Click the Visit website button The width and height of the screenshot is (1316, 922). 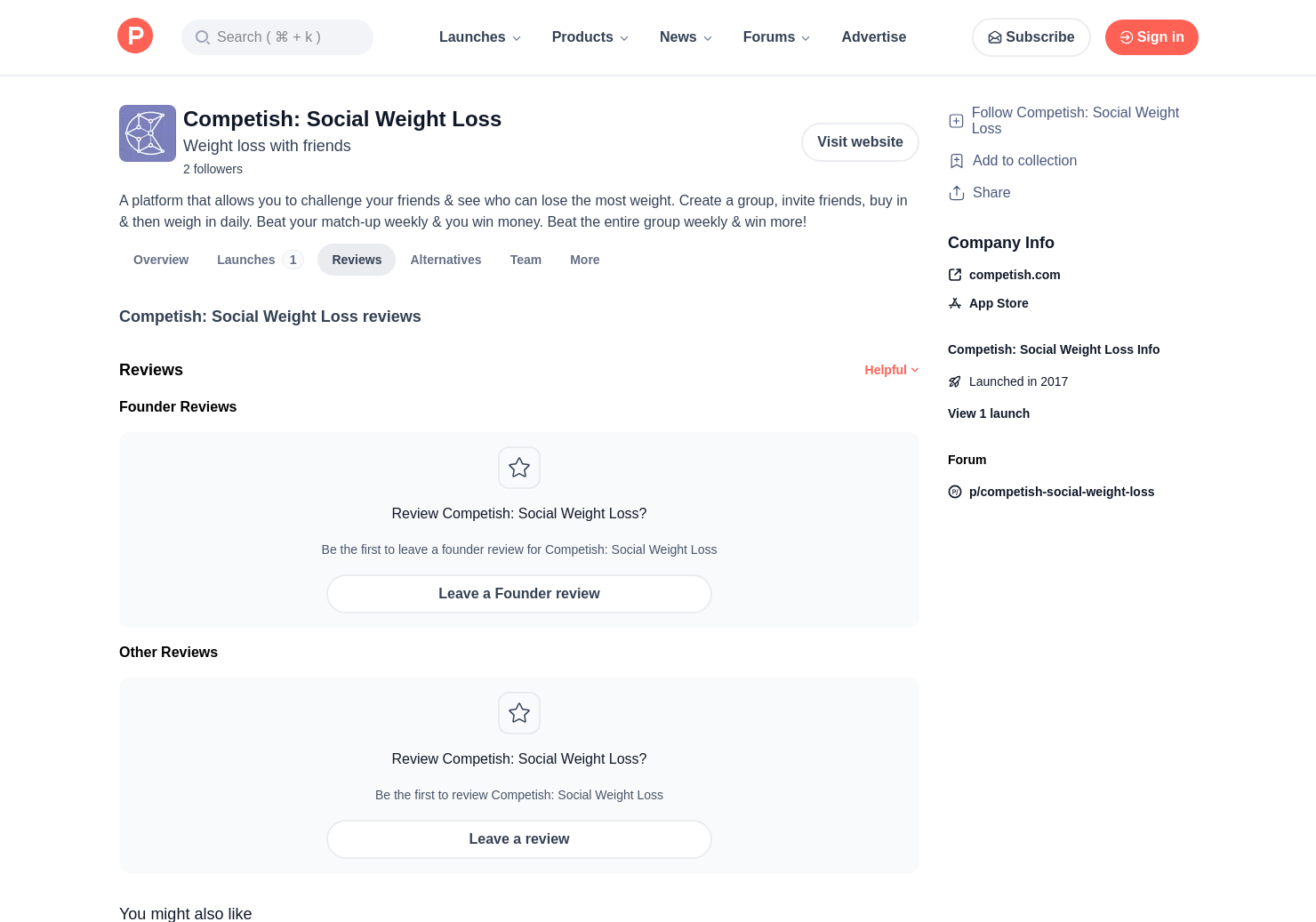(x=860, y=142)
